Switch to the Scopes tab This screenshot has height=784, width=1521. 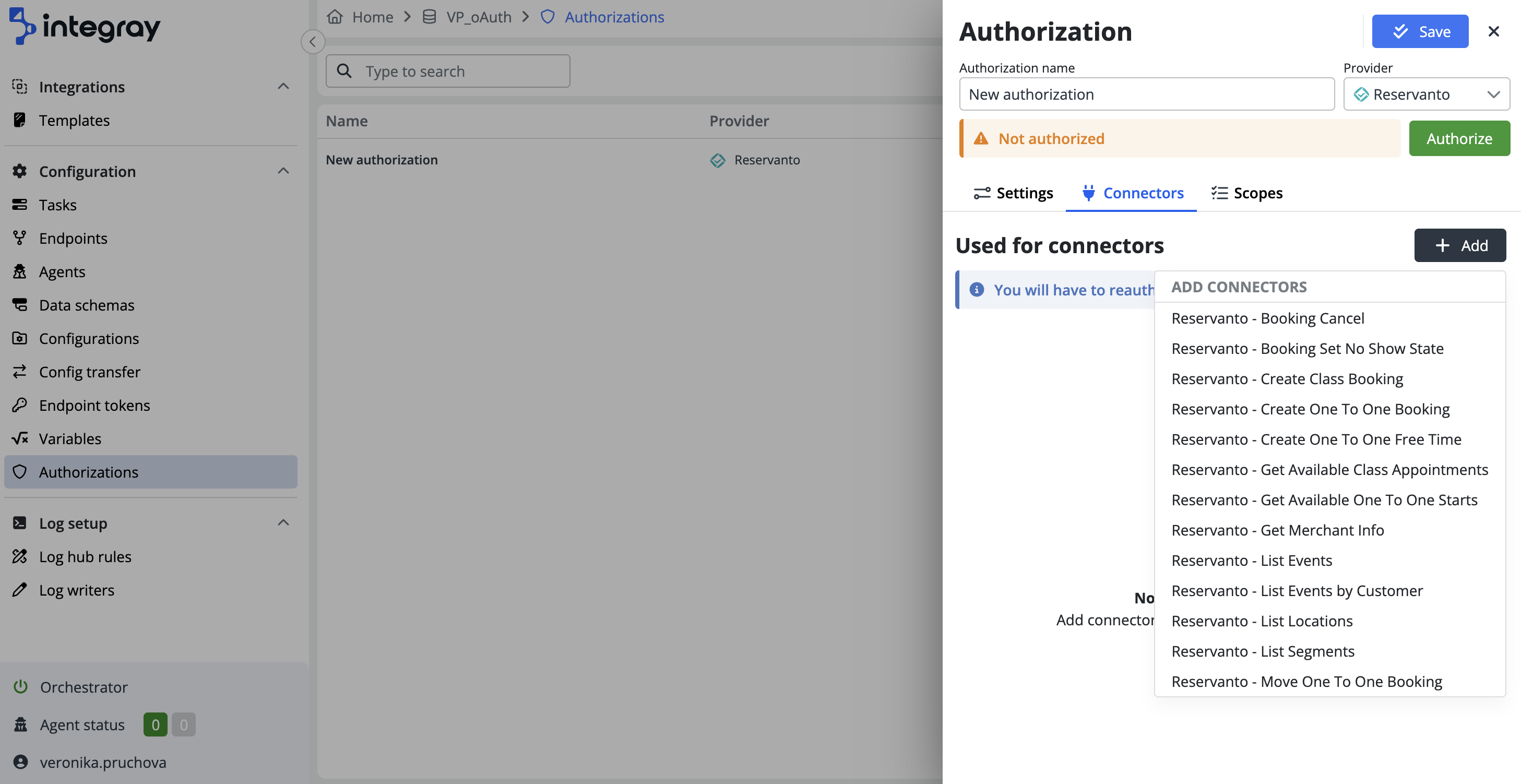click(x=1247, y=193)
